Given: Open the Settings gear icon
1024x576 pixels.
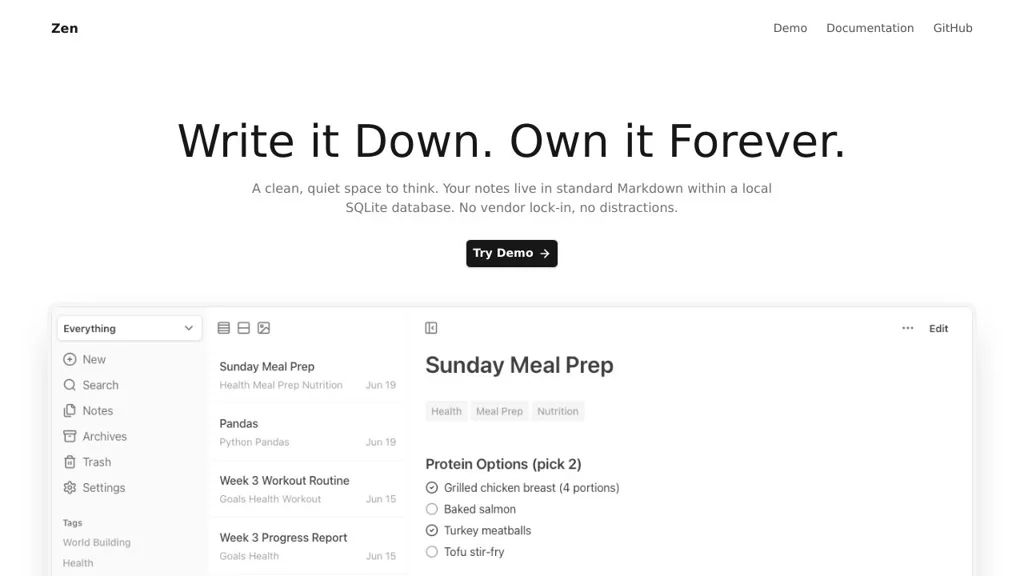Looking at the screenshot, I should (x=70, y=488).
